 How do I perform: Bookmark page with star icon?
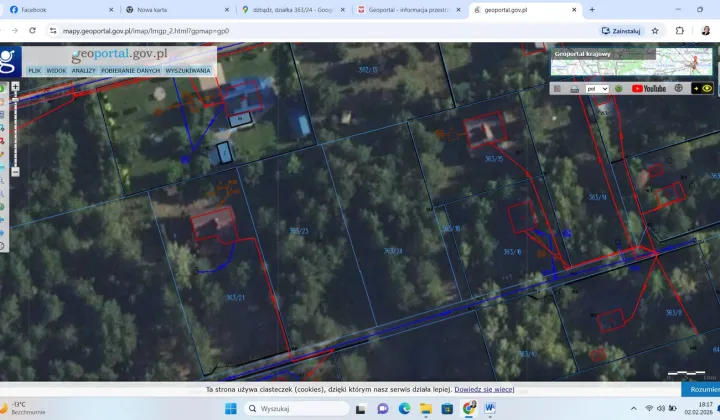click(655, 30)
